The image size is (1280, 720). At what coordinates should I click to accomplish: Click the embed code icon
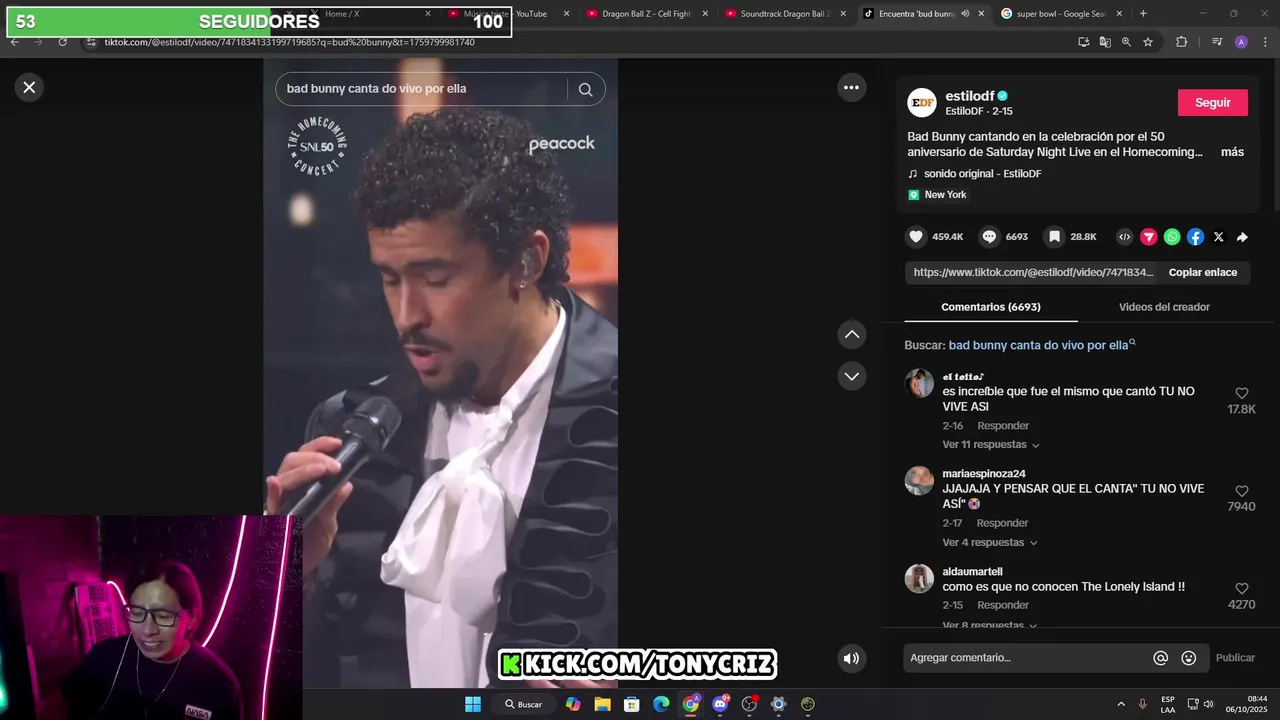[1125, 237]
